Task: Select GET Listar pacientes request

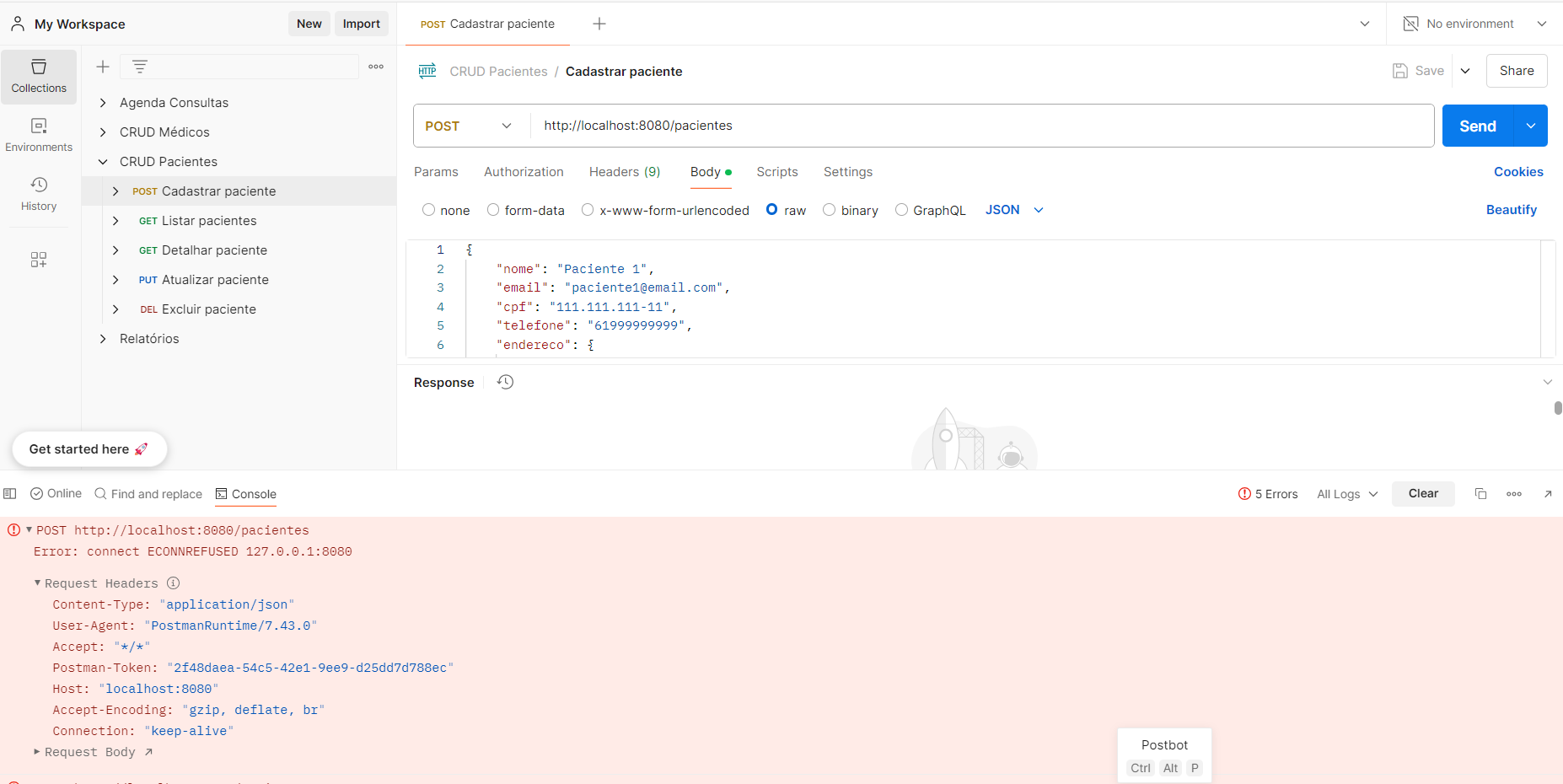Action: click(239, 221)
